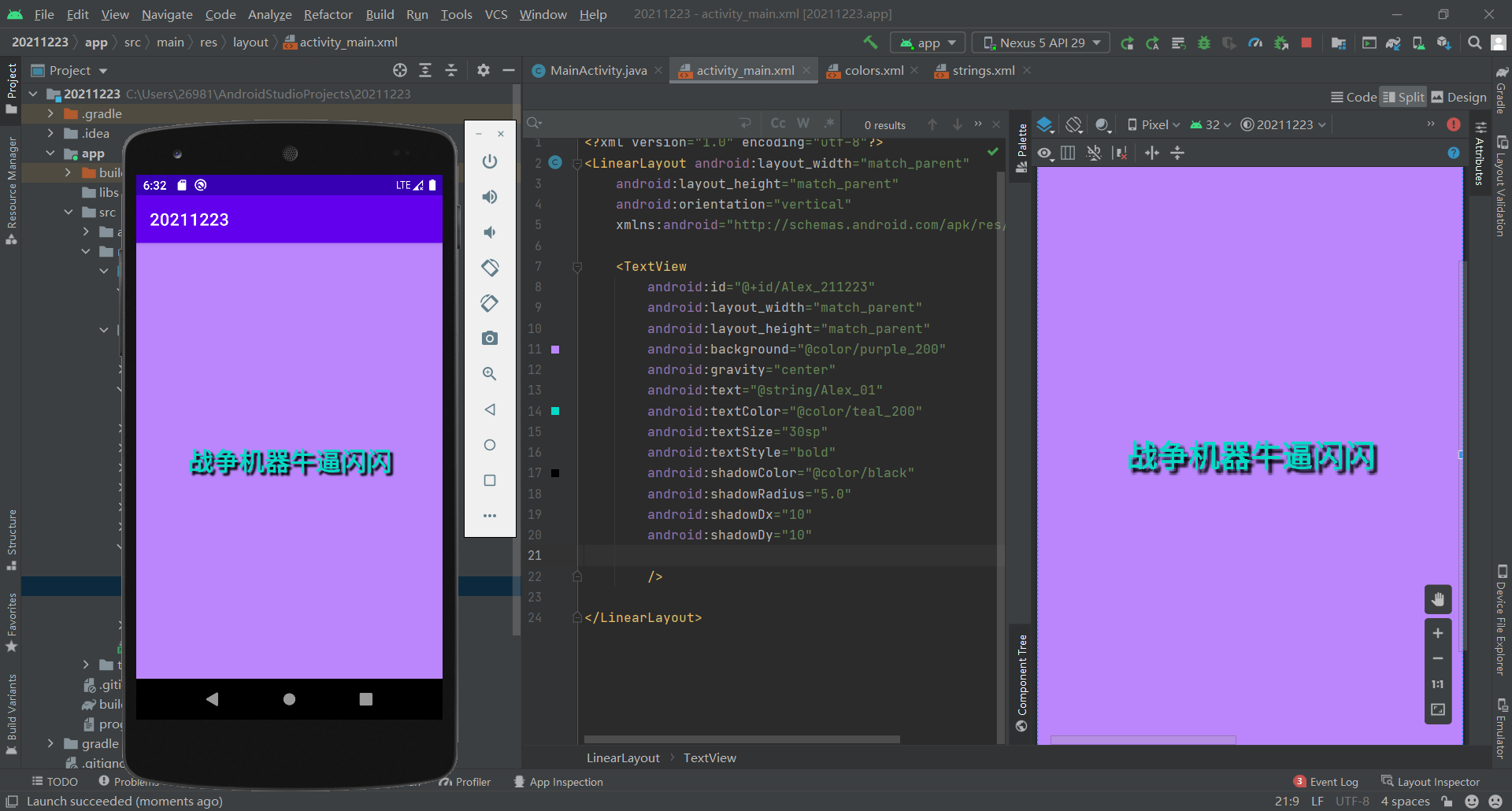
Task: Toggle view options eye icon in design toolbar
Action: click(1045, 154)
